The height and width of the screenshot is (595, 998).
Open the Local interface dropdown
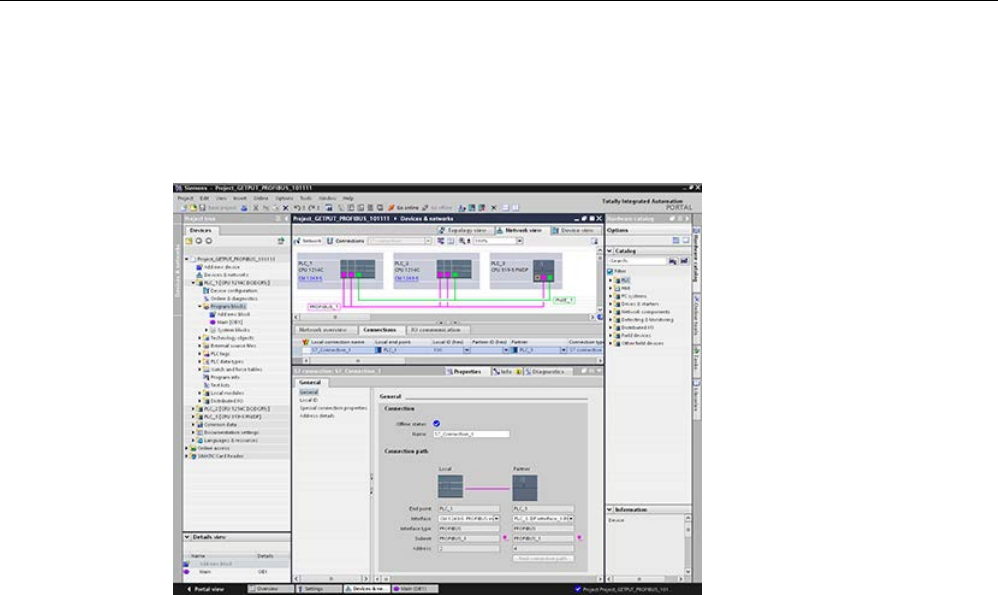coord(496,519)
